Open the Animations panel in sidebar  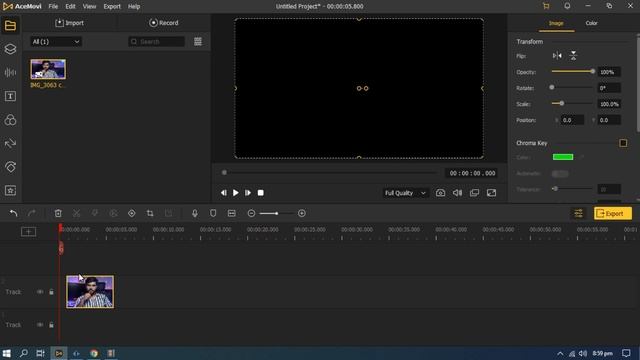pos(10,167)
